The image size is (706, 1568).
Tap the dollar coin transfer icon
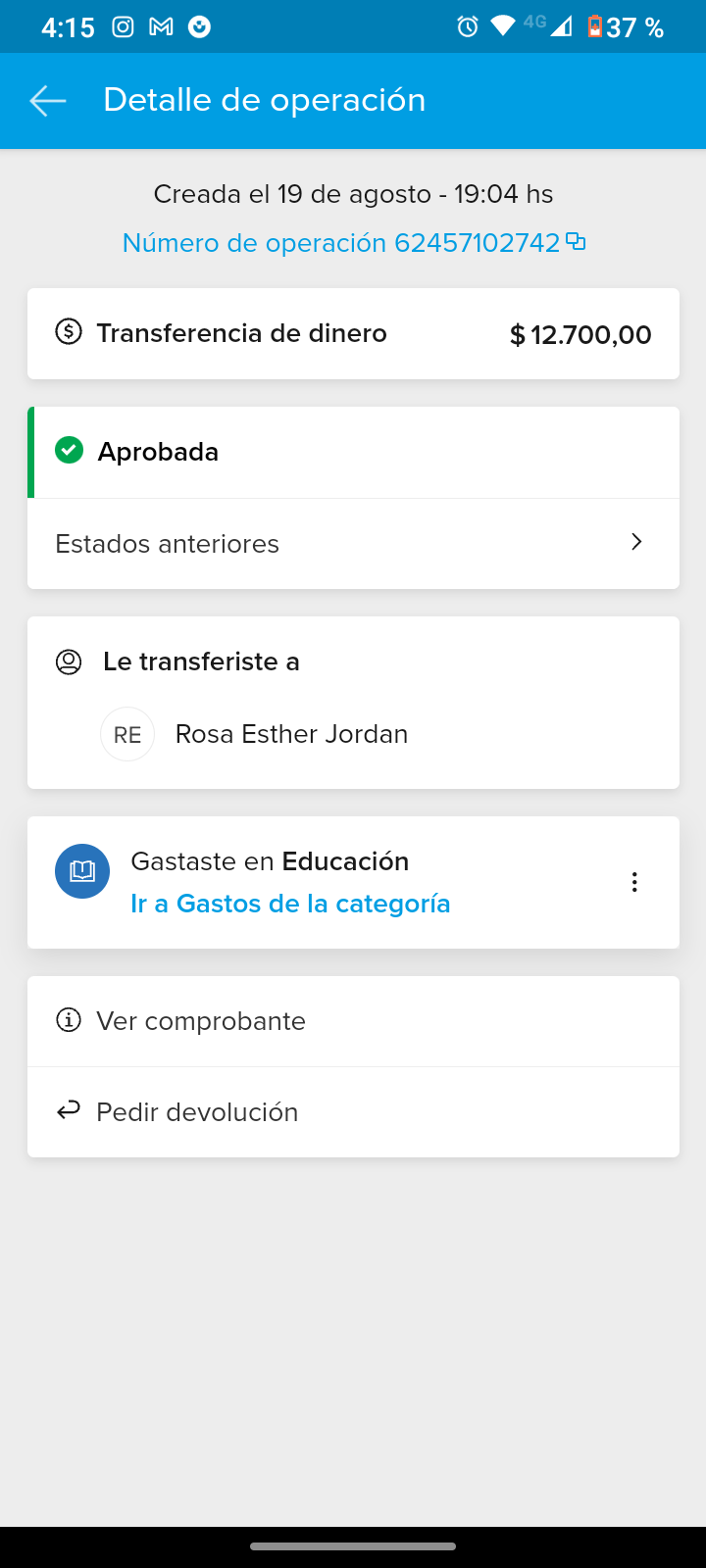[69, 332]
